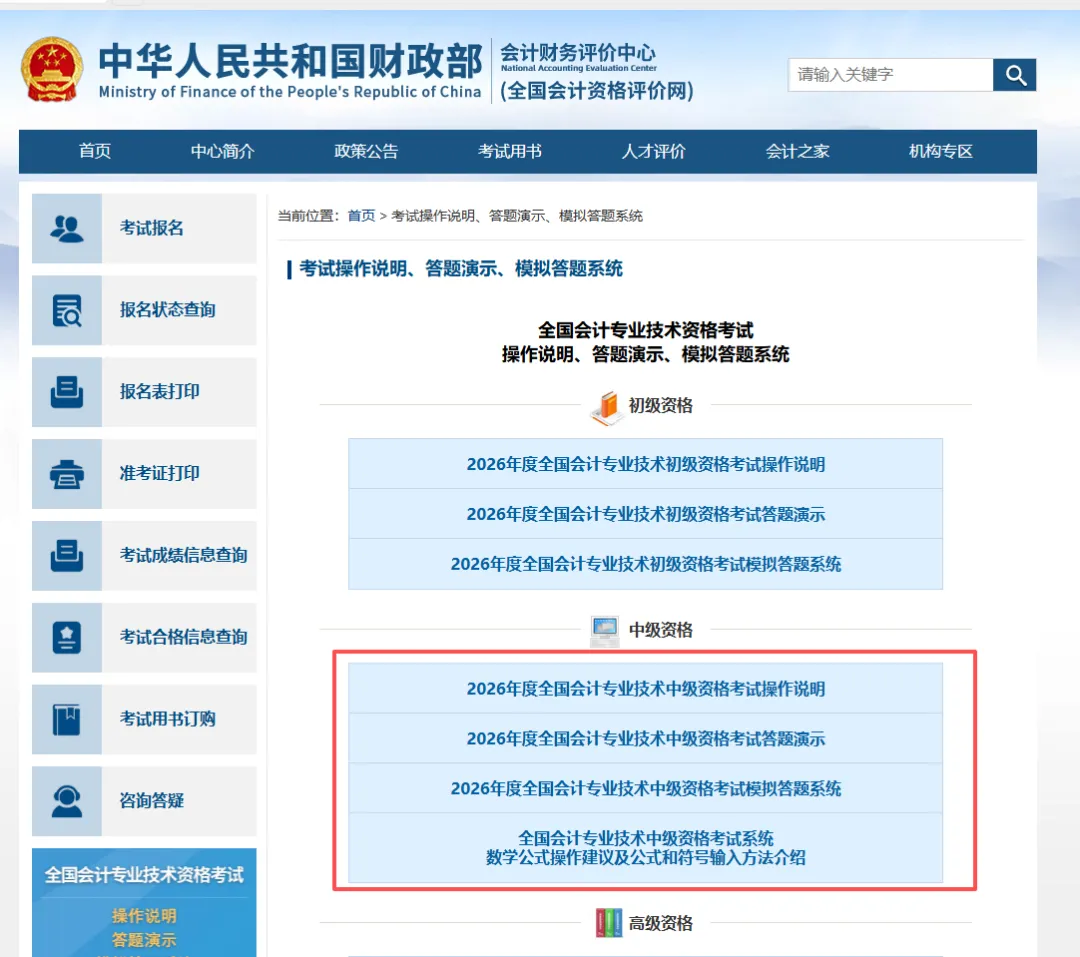
Task: Click the computer icon beside 中级资格
Action: pyautogui.click(x=605, y=630)
